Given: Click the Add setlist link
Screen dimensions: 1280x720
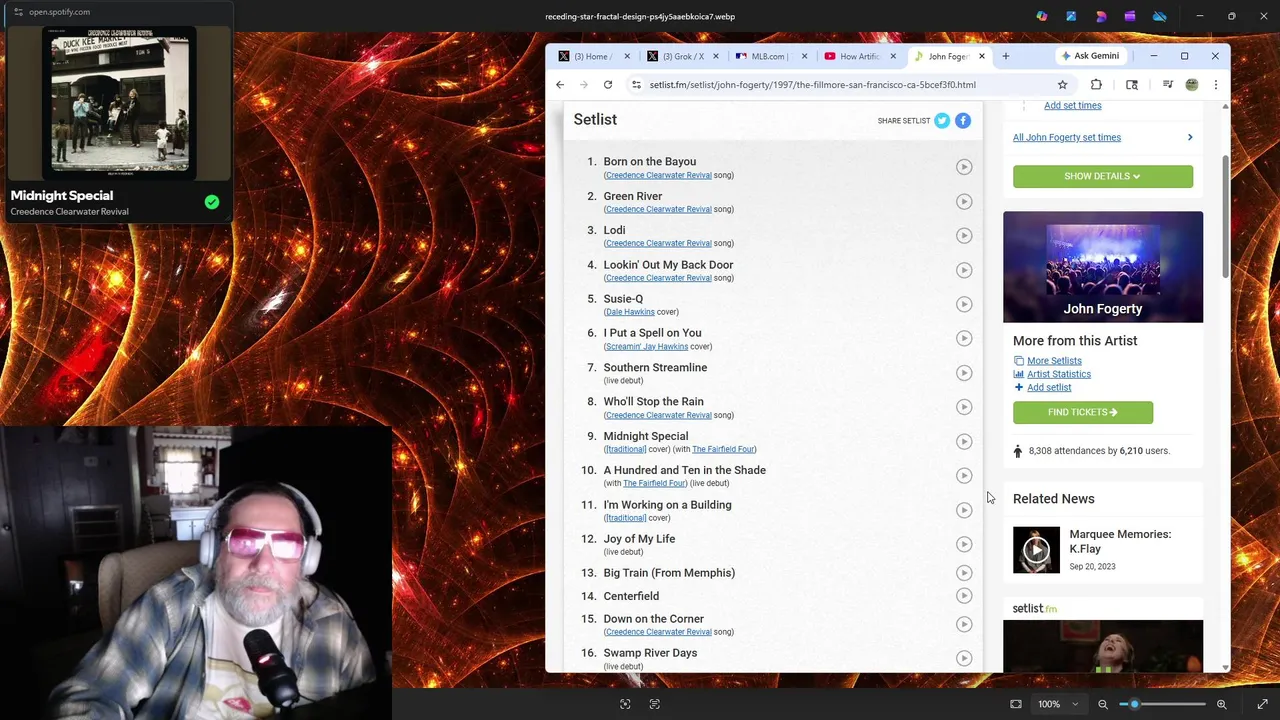Looking at the screenshot, I should tap(1049, 387).
